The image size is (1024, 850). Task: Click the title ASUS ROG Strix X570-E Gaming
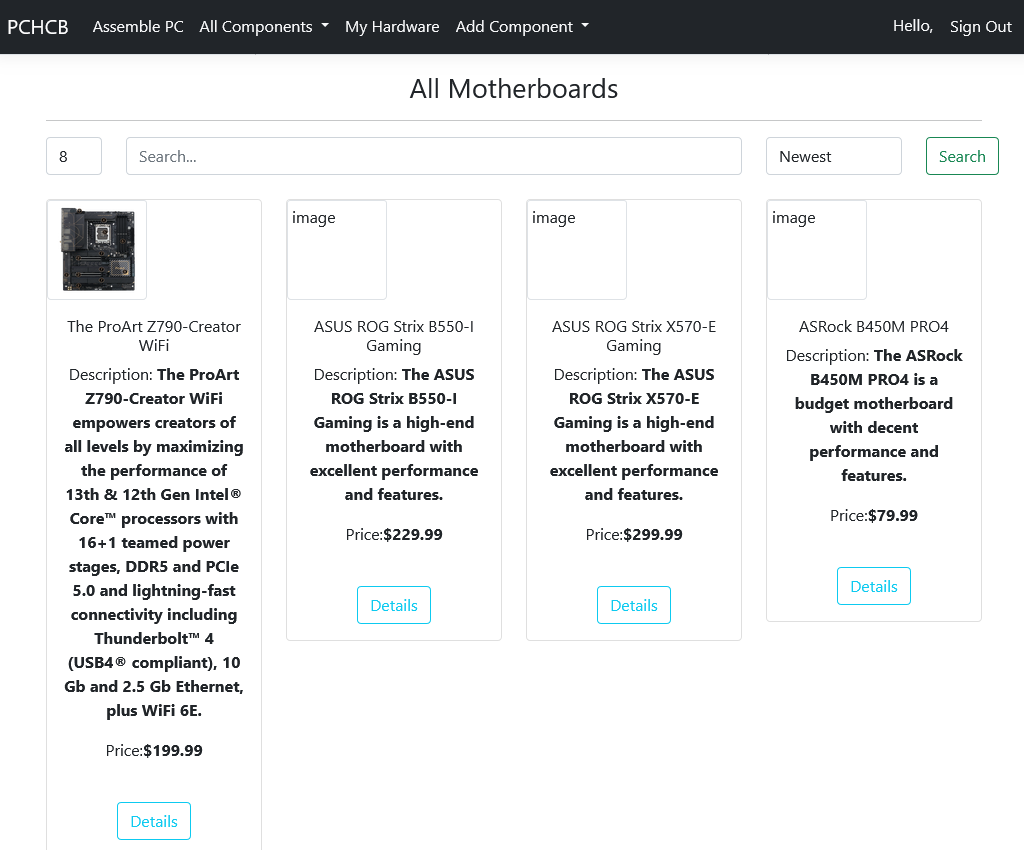[633, 336]
